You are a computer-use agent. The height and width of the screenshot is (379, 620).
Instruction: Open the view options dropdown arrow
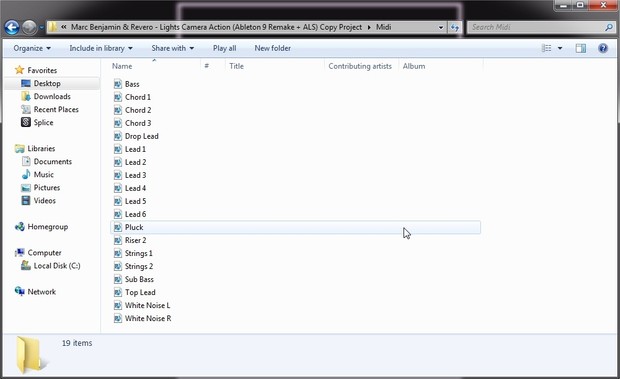pos(560,48)
